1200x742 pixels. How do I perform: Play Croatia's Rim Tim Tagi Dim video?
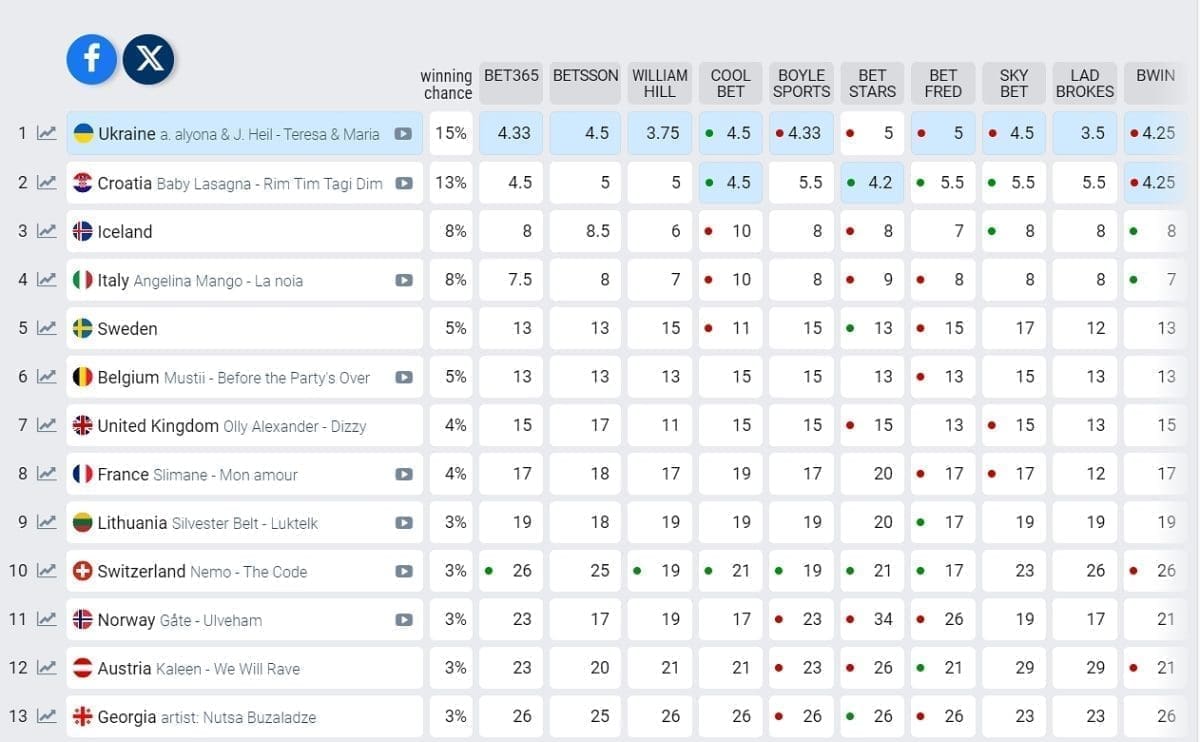[x=403, y=183]
